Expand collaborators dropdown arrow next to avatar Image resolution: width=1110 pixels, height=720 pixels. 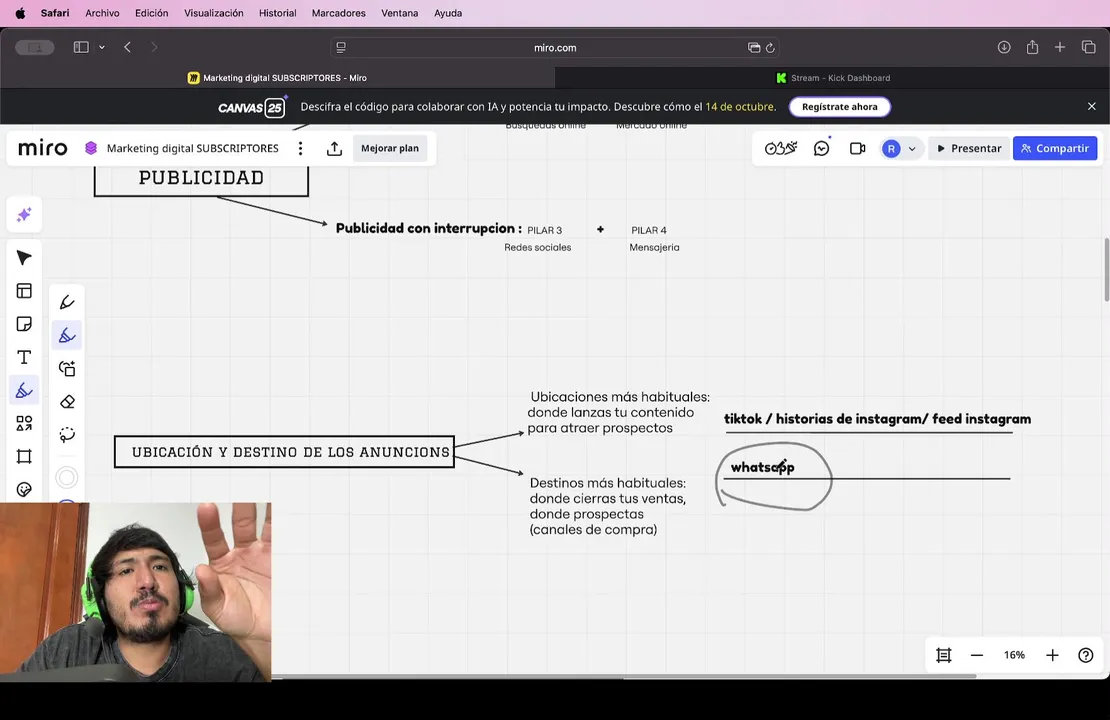pos(912,149)
